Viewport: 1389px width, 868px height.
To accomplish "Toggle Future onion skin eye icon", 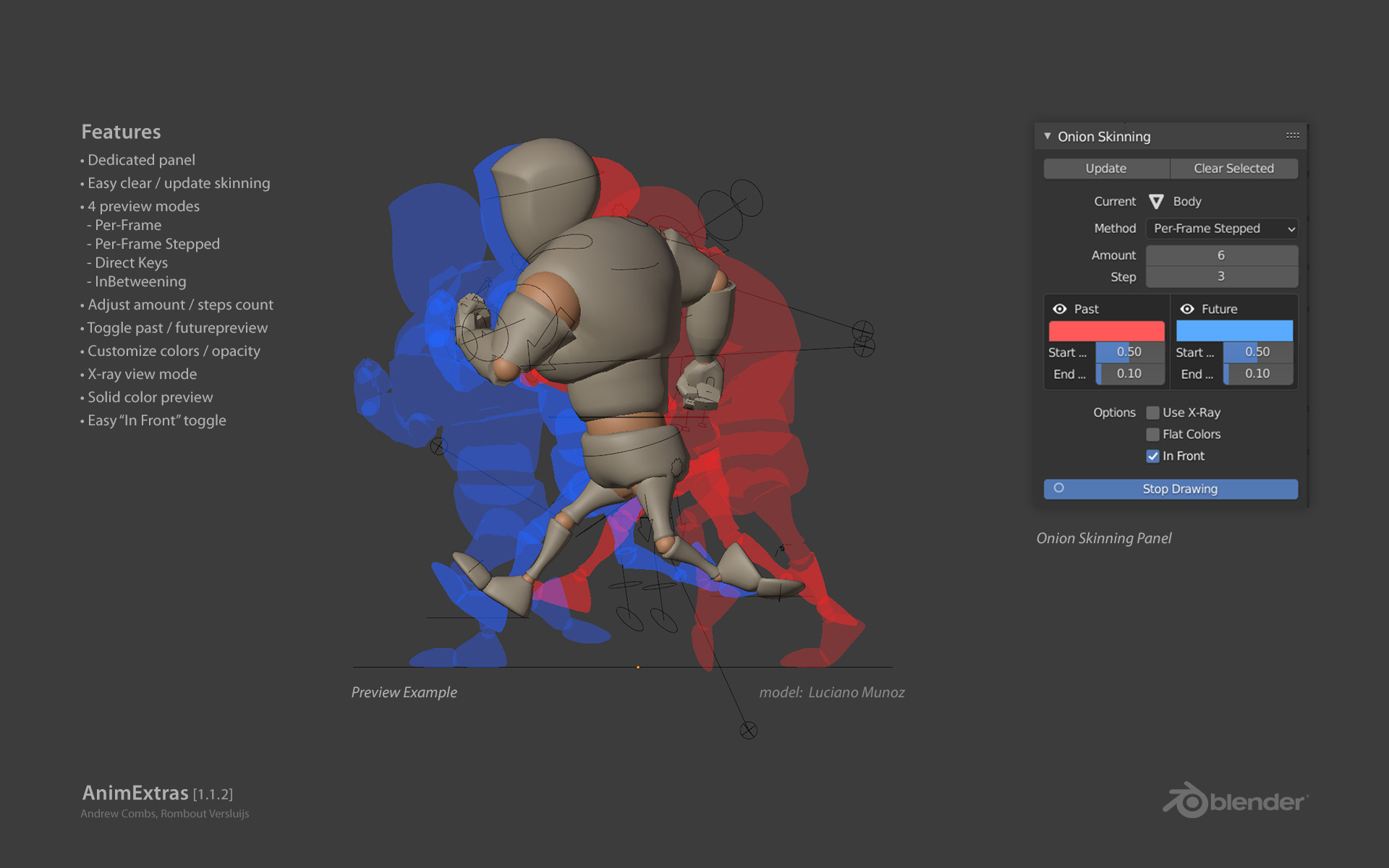I will pyautogui.click(x=1187, y=309).
